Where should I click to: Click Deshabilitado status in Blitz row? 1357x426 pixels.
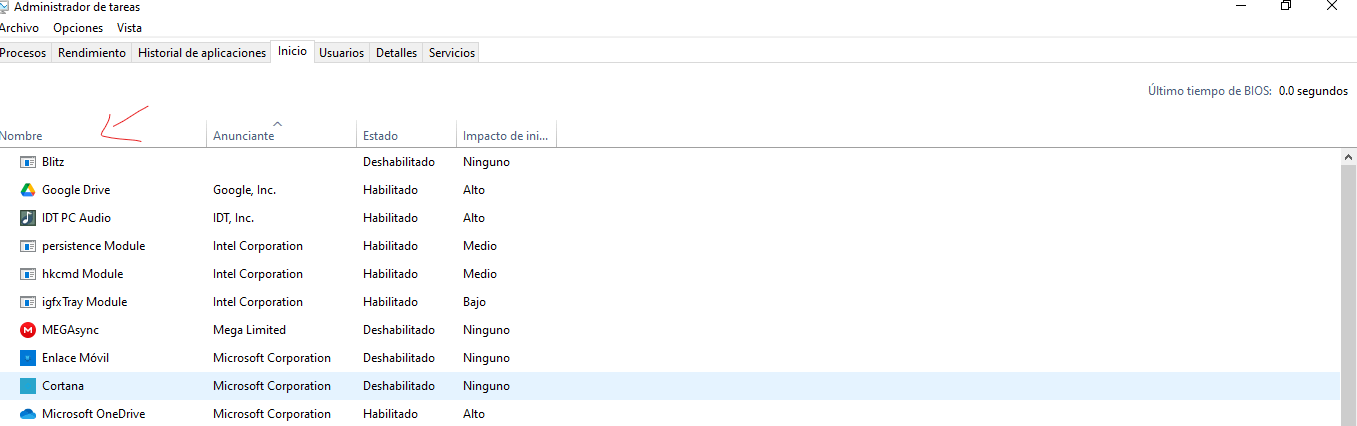point(399,162)
